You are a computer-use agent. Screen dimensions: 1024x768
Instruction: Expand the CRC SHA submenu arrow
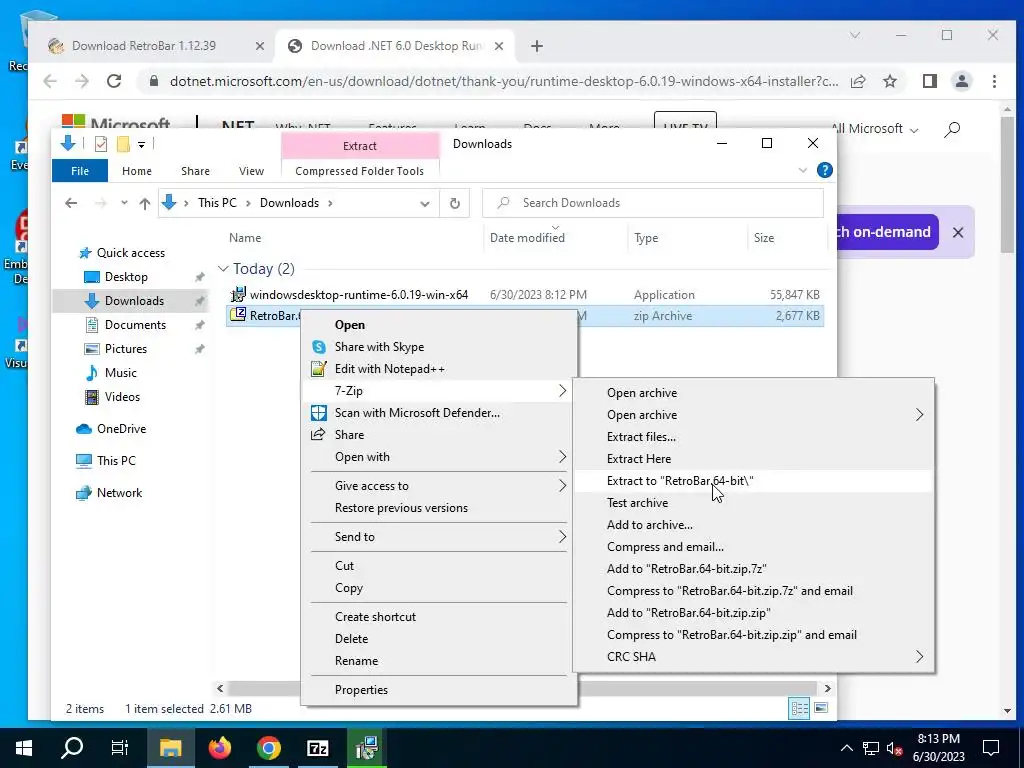click(x=920, y=656)
